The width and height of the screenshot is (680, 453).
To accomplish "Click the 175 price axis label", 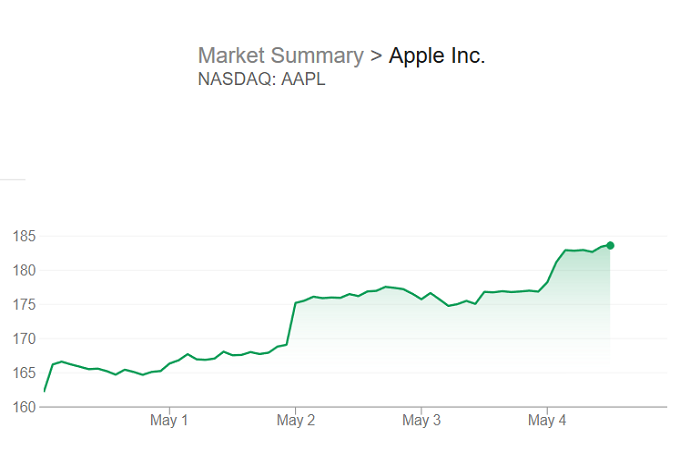I will coord(24,304).
